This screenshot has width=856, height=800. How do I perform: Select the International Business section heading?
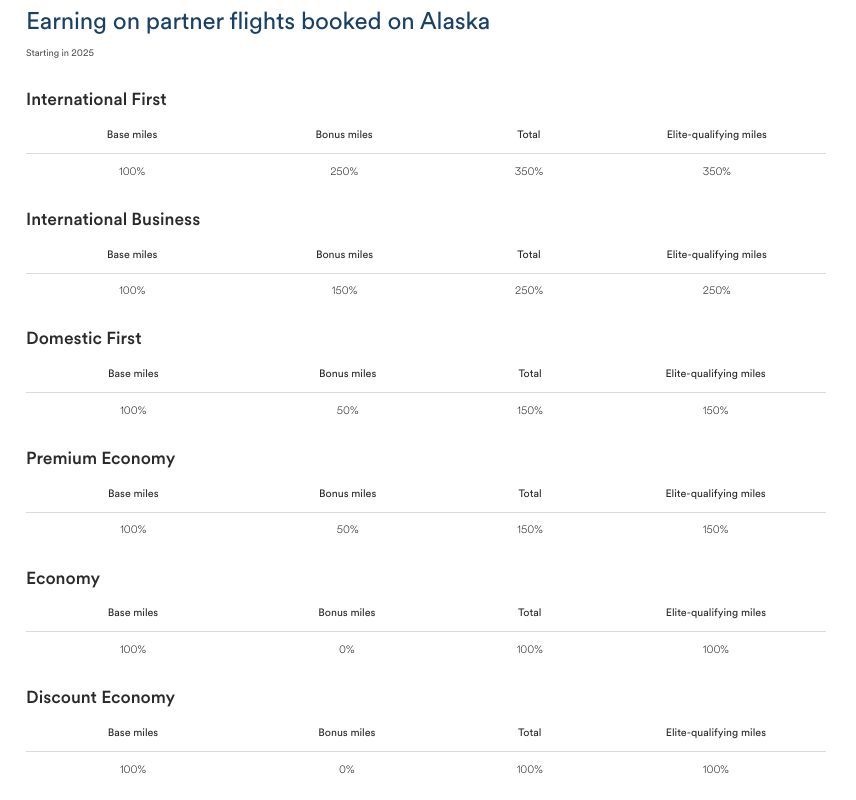[113, 219]
